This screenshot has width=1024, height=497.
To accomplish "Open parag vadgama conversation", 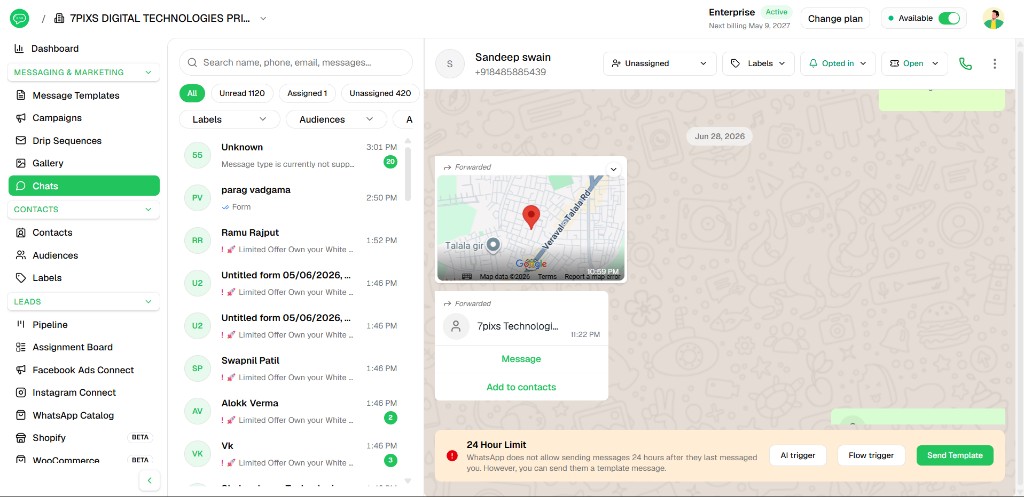I will pos(291,198).
